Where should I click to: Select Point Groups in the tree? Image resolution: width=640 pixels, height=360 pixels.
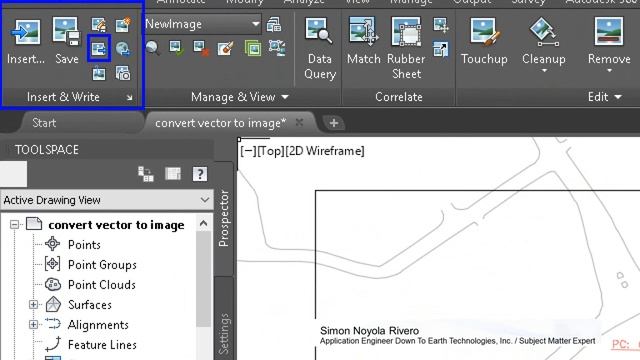pyautogui.click(x=102, y=264)
